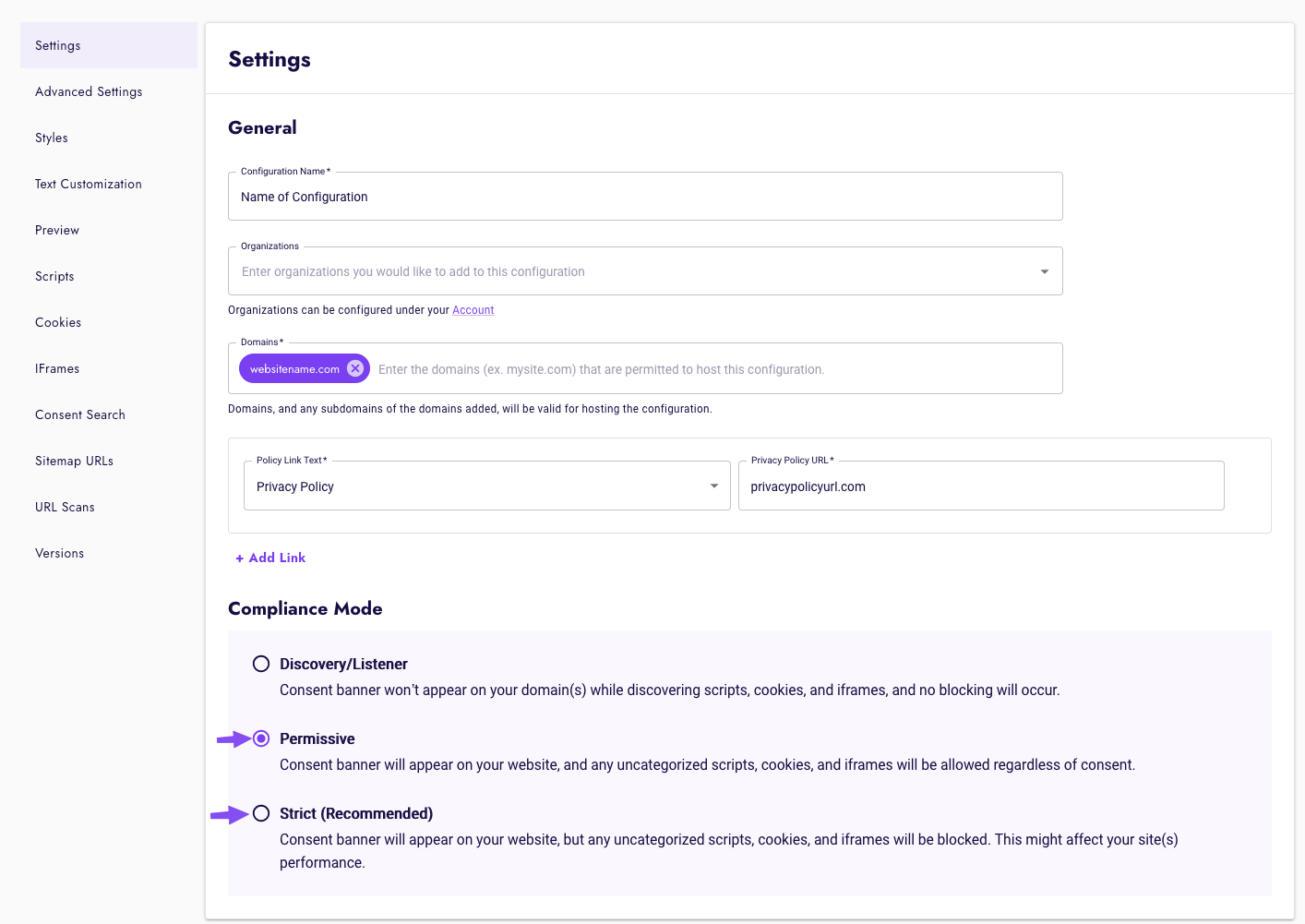Select the Permissive compliance mode

pos(261,738)
